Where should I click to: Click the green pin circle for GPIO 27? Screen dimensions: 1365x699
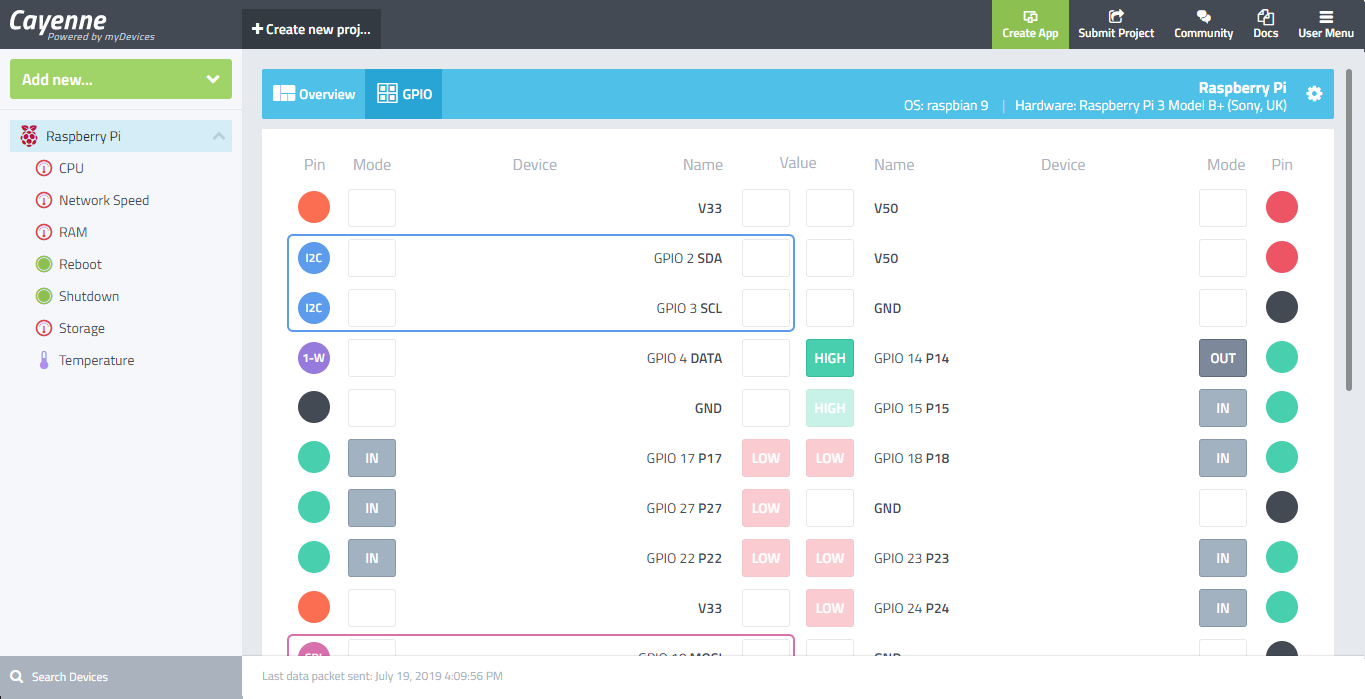314,508
